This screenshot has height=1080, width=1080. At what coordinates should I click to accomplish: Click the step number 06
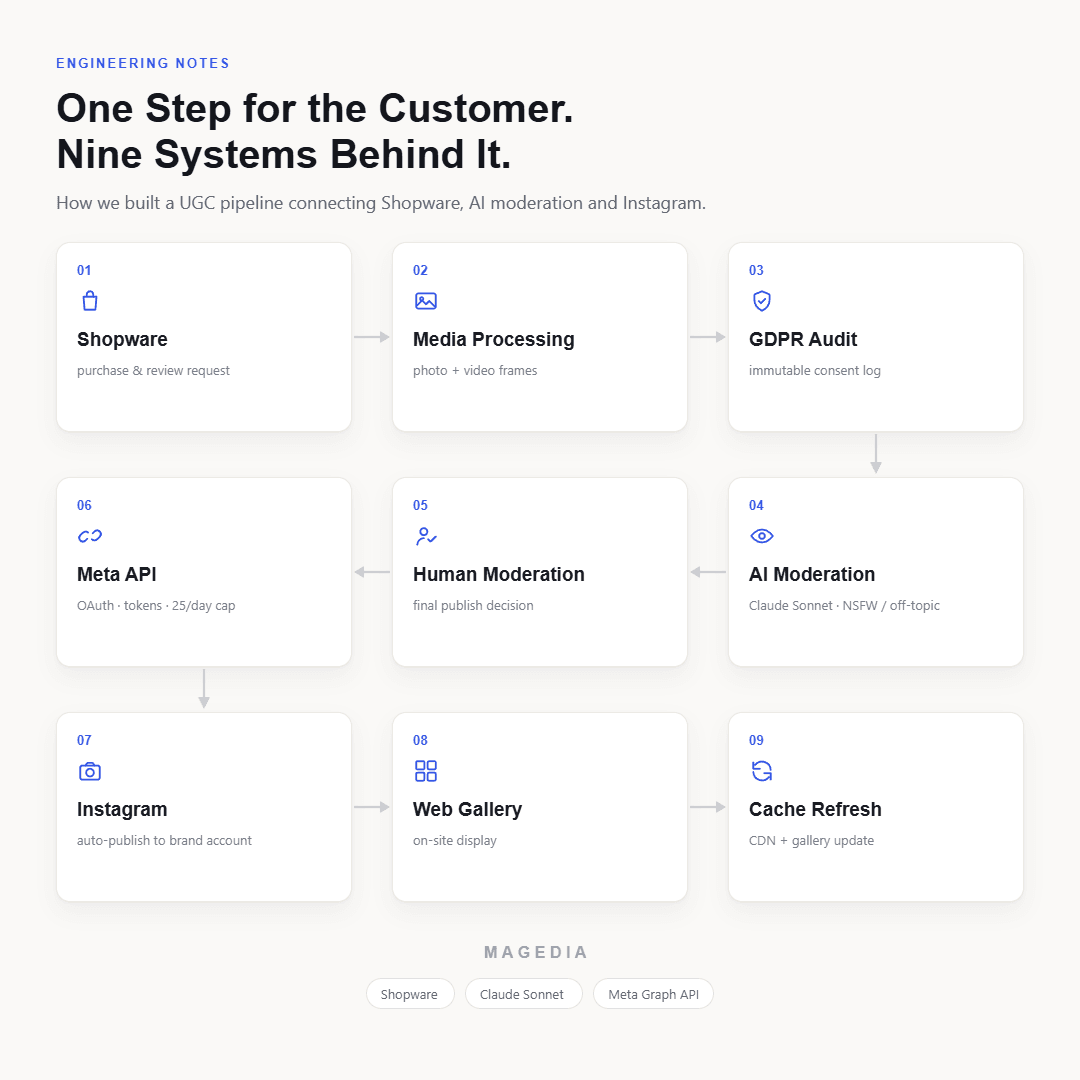pyautogui.click(x=84, y=505)
